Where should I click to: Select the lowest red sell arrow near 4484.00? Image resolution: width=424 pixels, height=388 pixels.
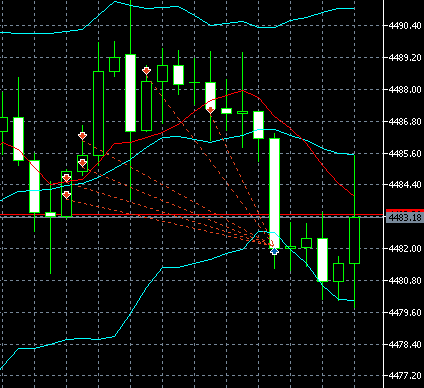click(66, 195)
